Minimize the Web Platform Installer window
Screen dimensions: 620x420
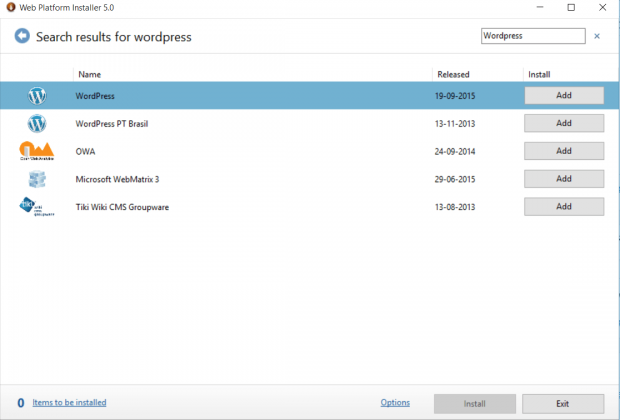[540, 7]
